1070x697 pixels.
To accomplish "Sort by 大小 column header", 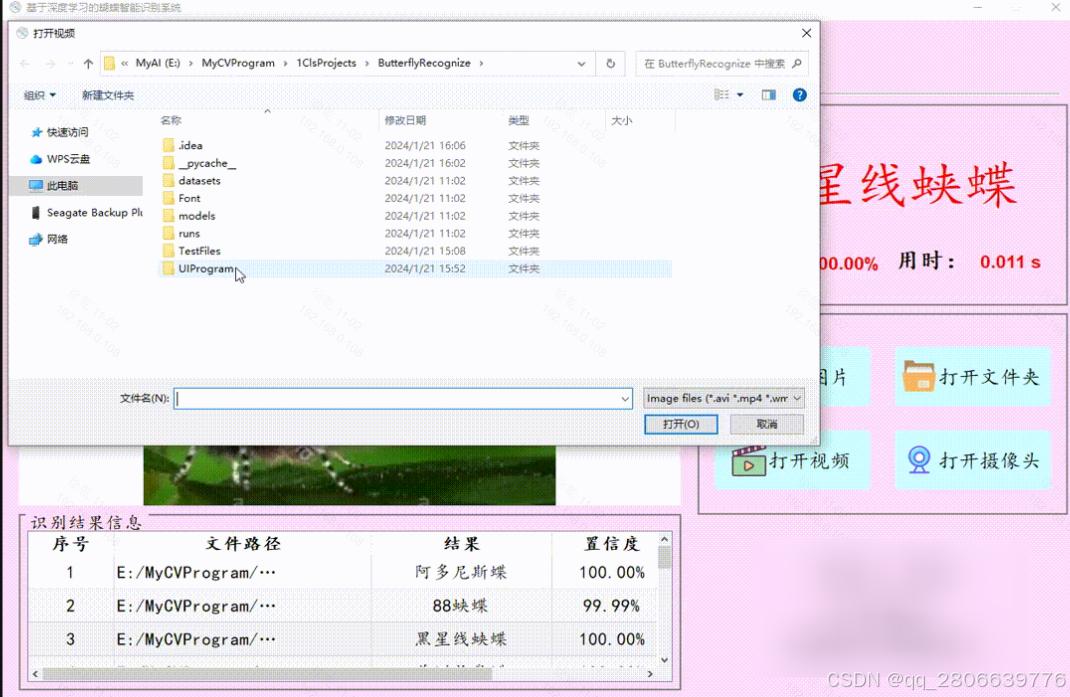I will (x=621, y=120).
